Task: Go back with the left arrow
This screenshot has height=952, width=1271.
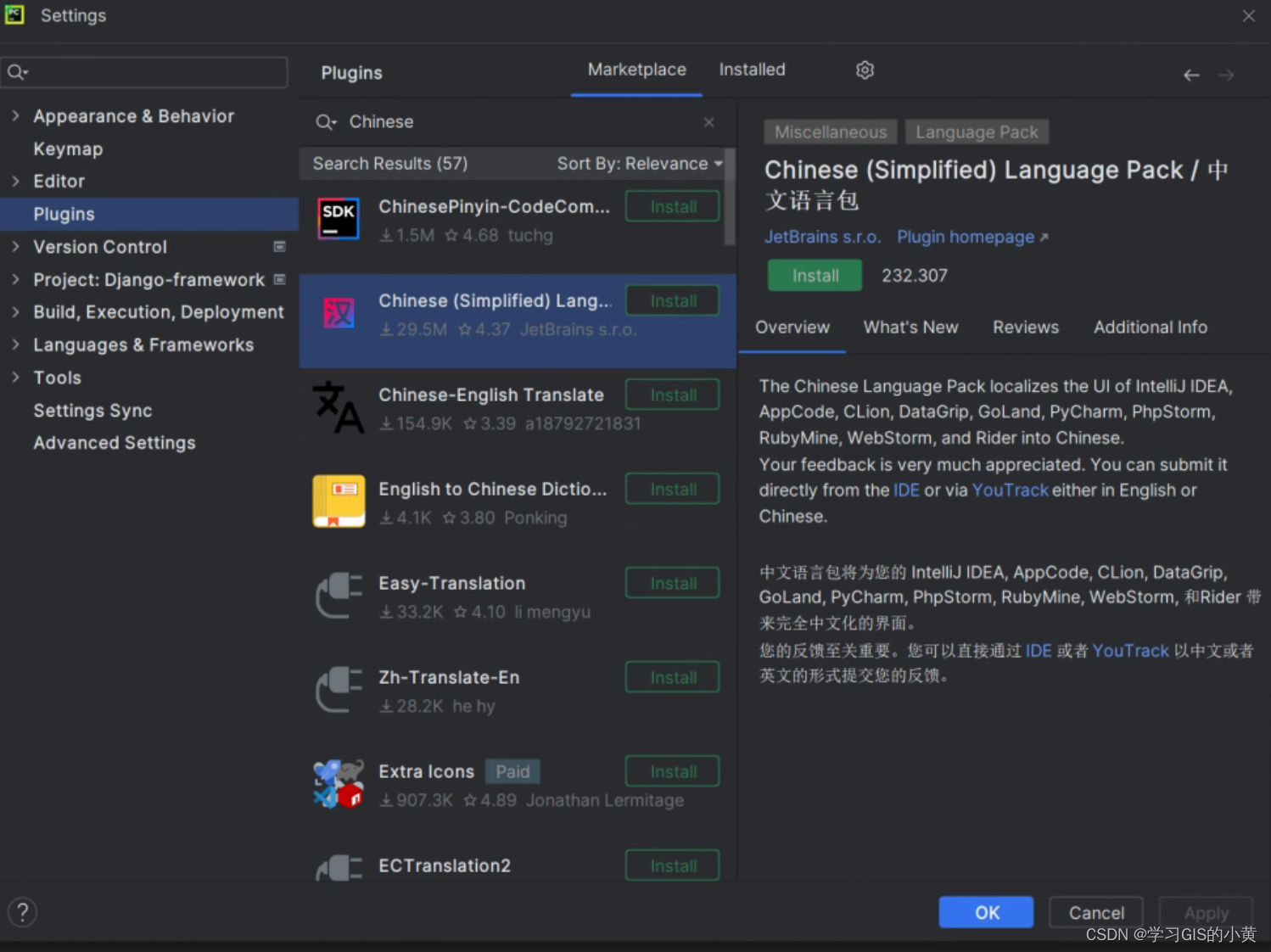Action: [1191, 75]
